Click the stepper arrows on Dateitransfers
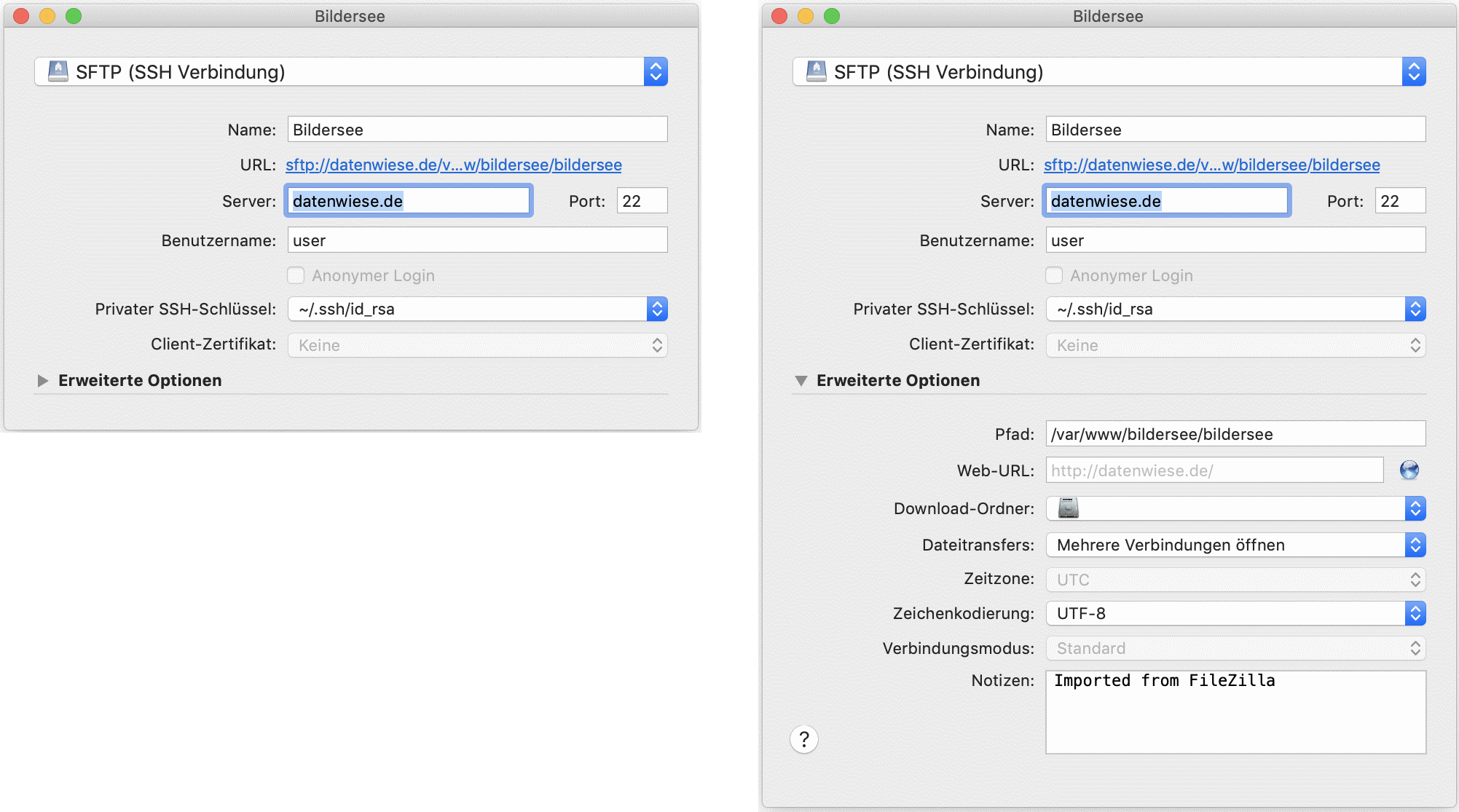Screen dimensions: 1459x812 point(1416,544)
